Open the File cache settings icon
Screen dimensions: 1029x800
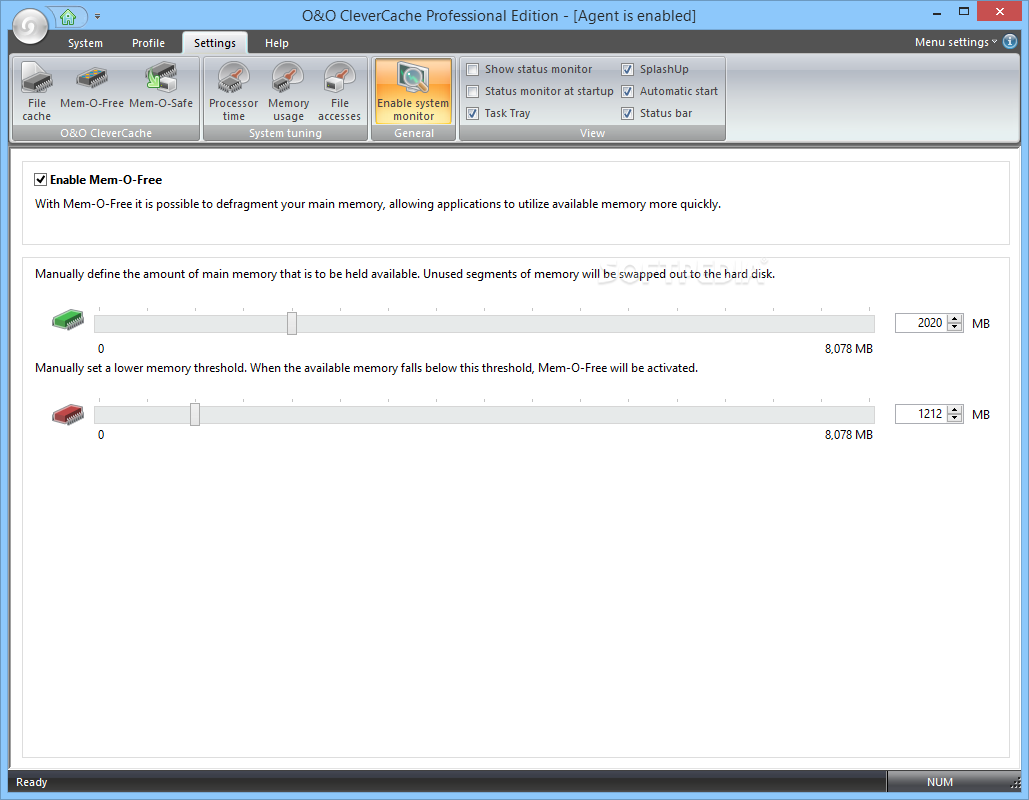[x=37, y=91]
